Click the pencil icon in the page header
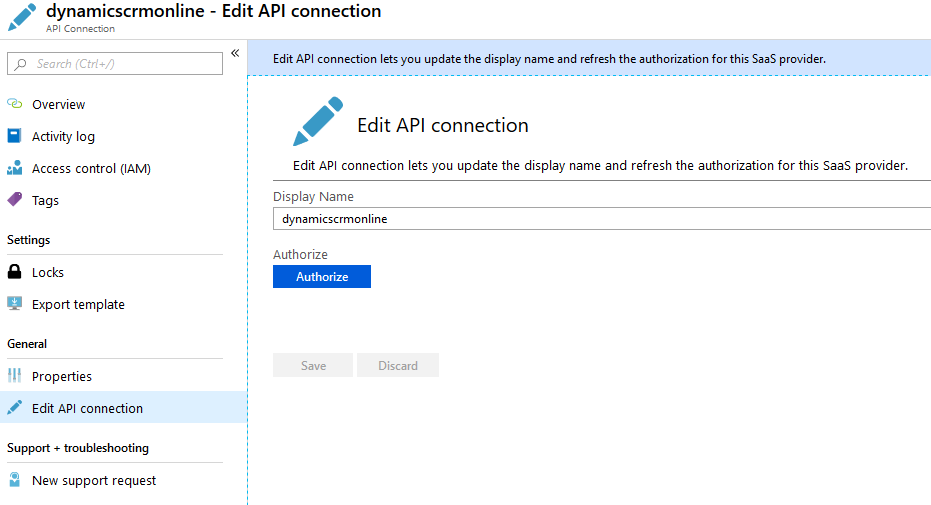The width and height of the screenshot is (931, 505). [22, 17]
